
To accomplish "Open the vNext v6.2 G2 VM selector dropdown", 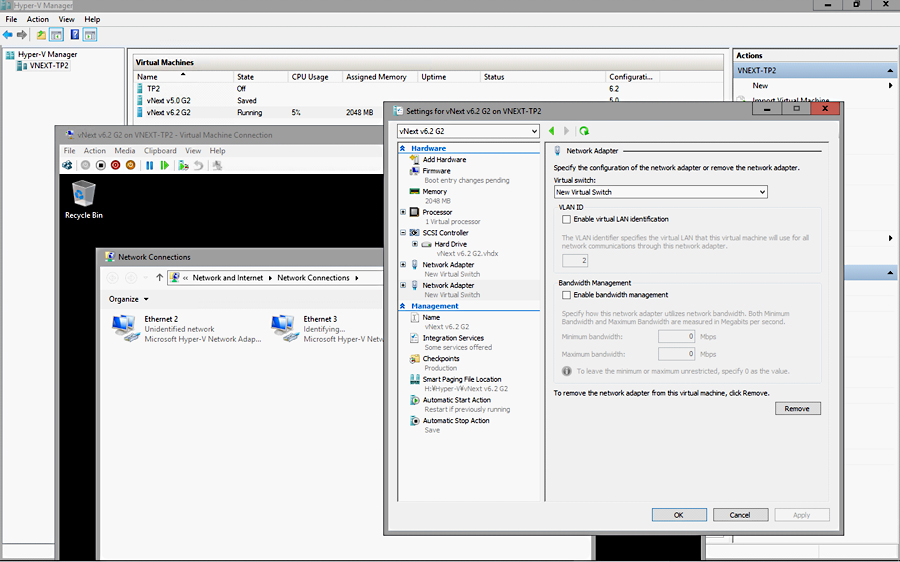I will pos(468,131).
